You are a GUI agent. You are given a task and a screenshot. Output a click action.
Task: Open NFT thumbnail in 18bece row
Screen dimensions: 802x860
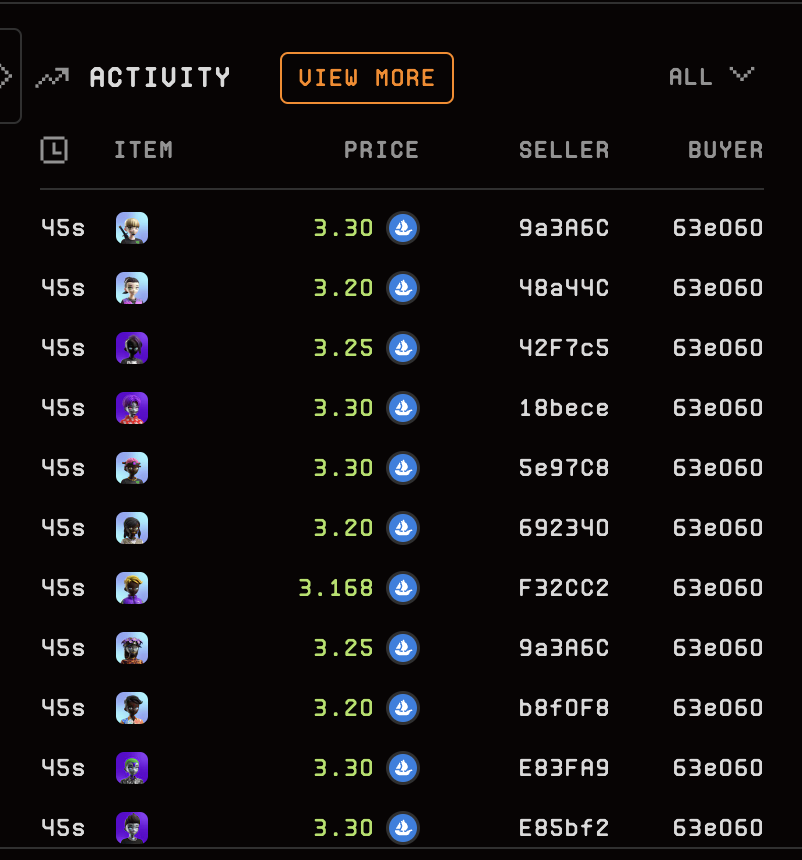click(132, 408)
